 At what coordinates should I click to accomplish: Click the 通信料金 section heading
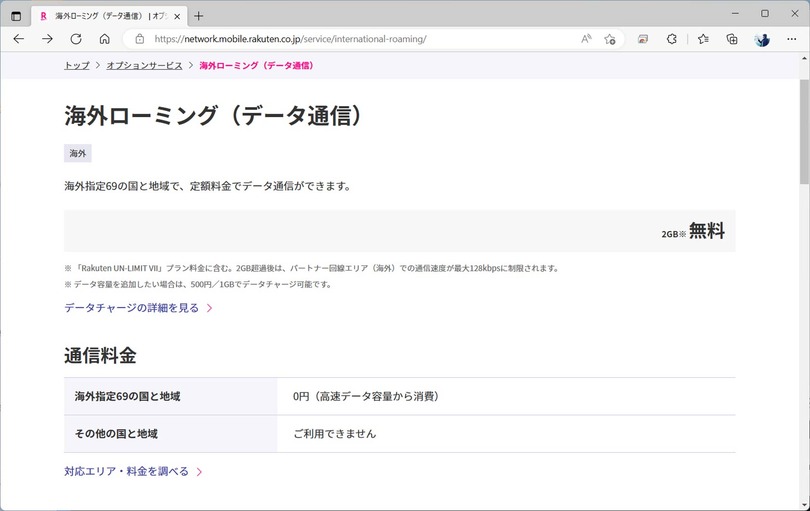coord(100,355)
